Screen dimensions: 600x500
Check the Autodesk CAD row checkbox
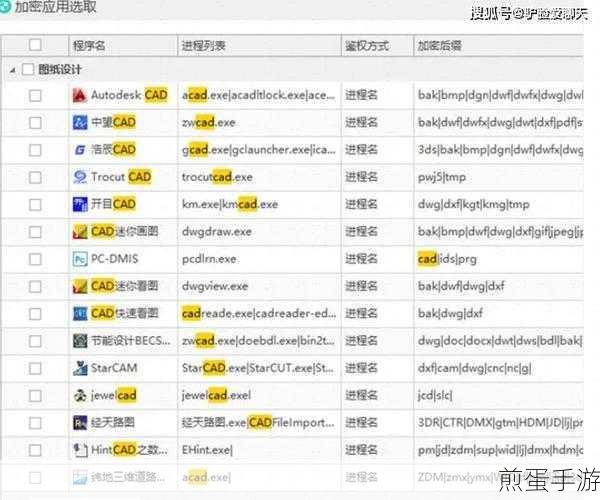(35, 95)
